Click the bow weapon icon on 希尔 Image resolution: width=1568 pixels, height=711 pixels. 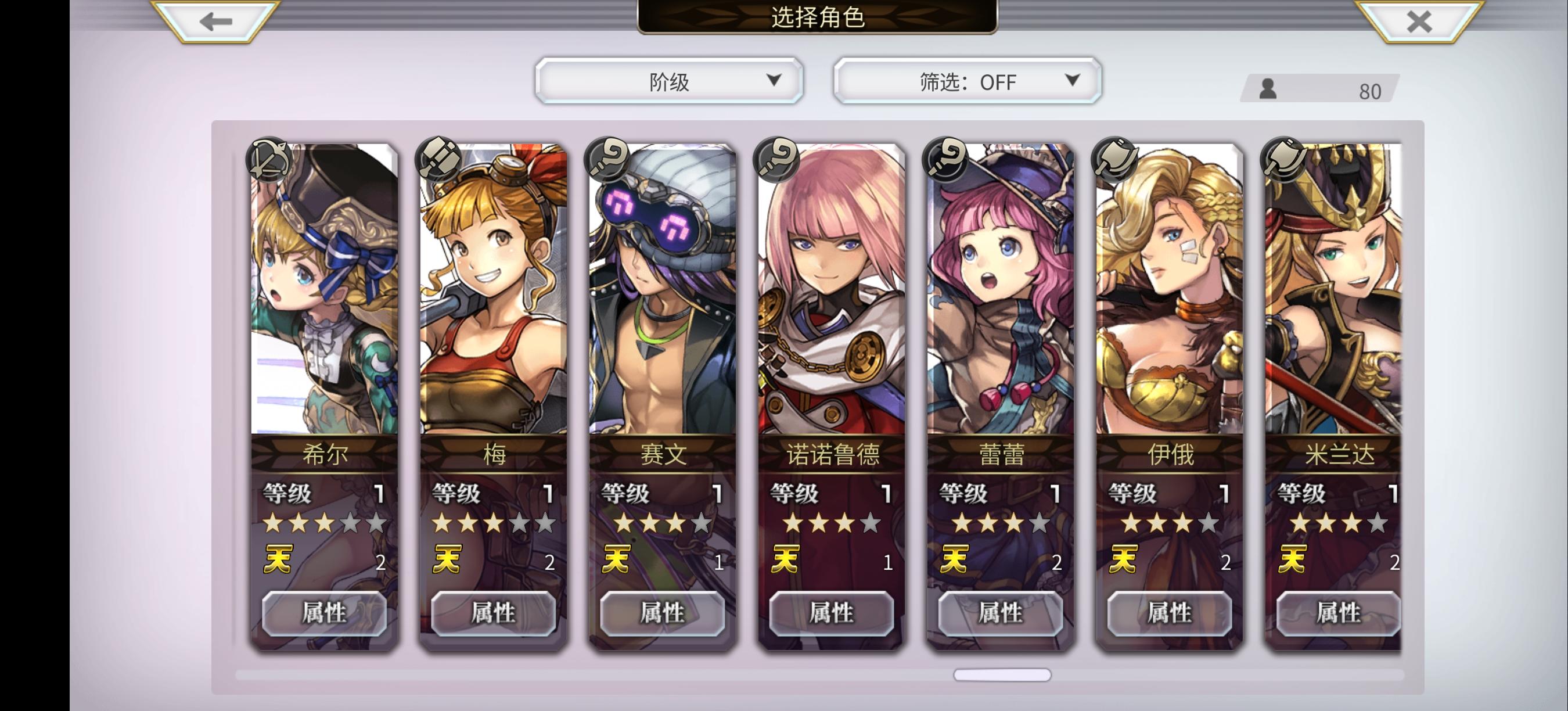click(269, 160)
